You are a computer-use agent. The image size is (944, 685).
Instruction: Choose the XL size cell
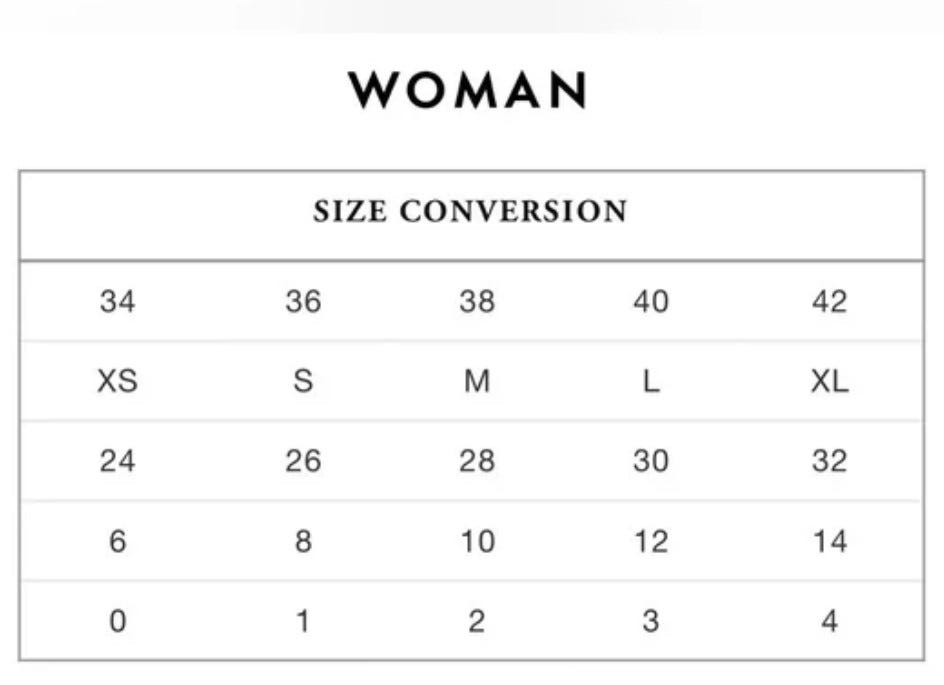[830, 381]
